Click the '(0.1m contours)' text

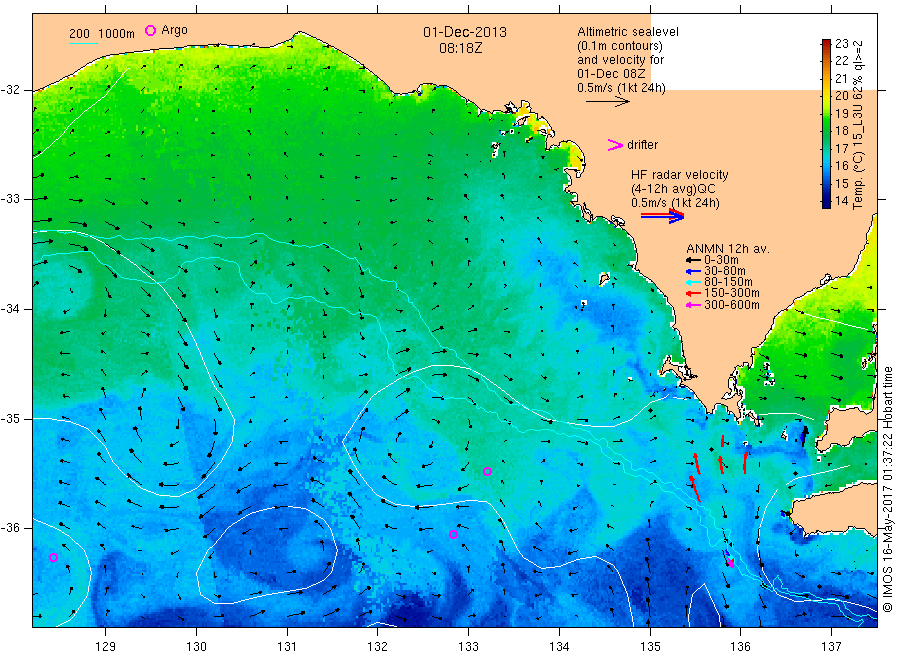620,46
